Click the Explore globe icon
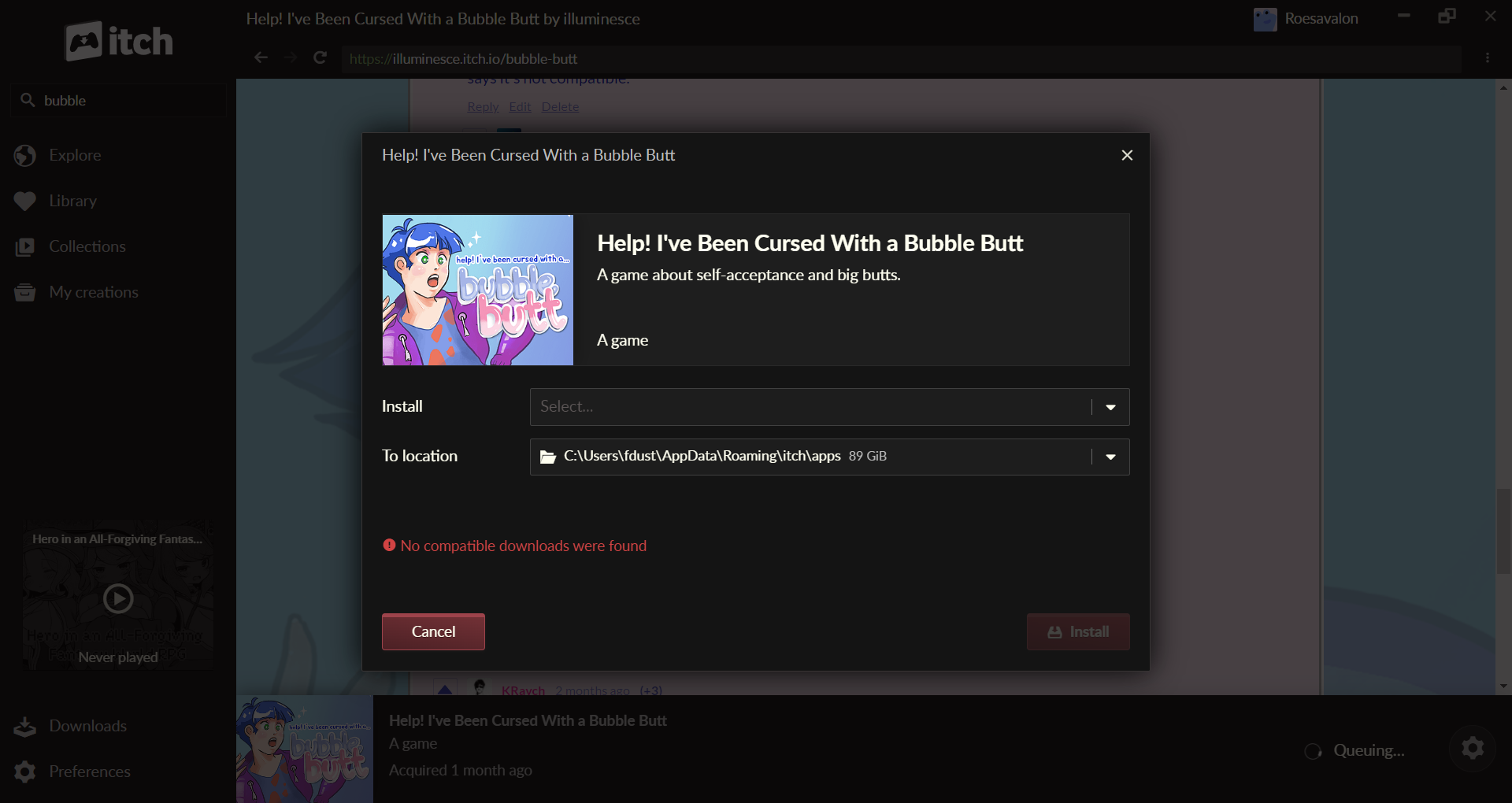 click(25, 156)
